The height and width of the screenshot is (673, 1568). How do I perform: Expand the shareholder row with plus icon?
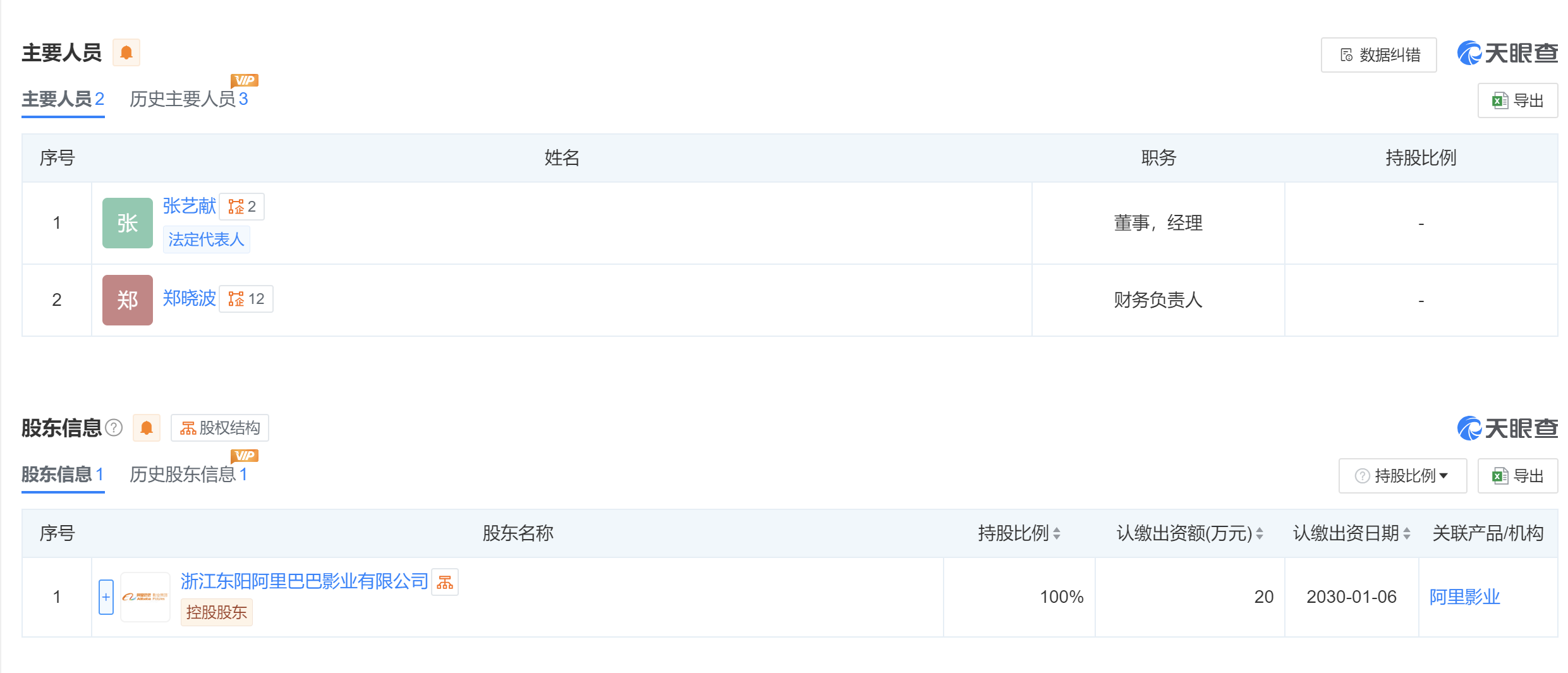pos(105,597)
